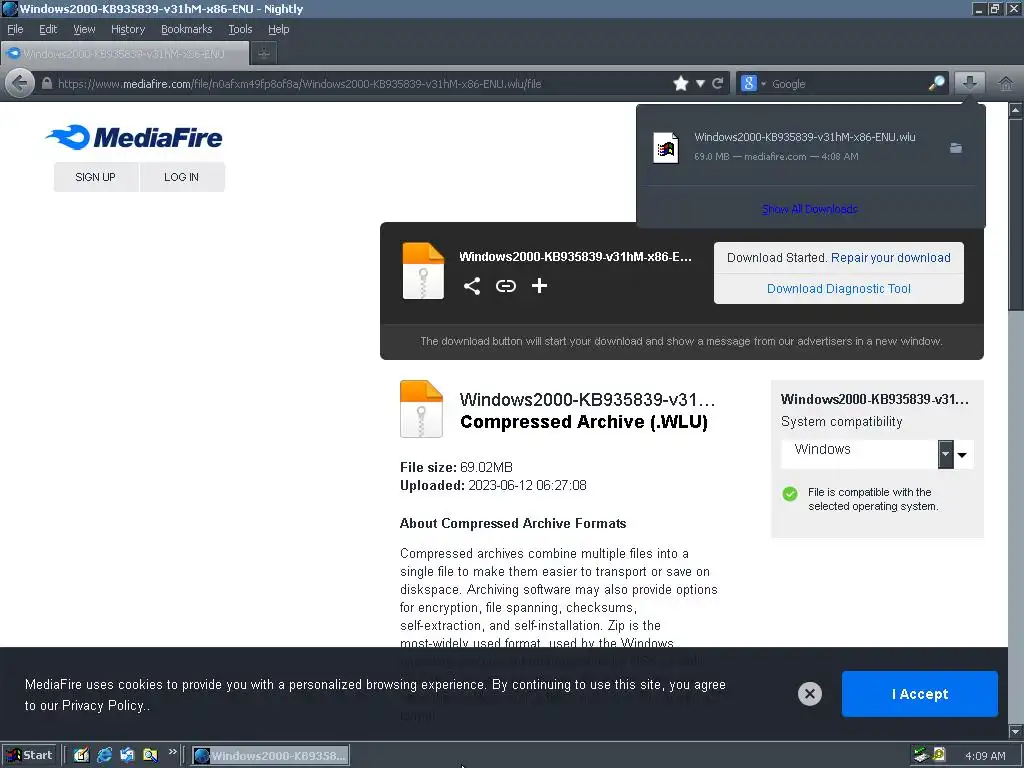Launch Internet Explorer from quick launch
Viewport: 1024px width, 768px height.
[x=104, y=756]
